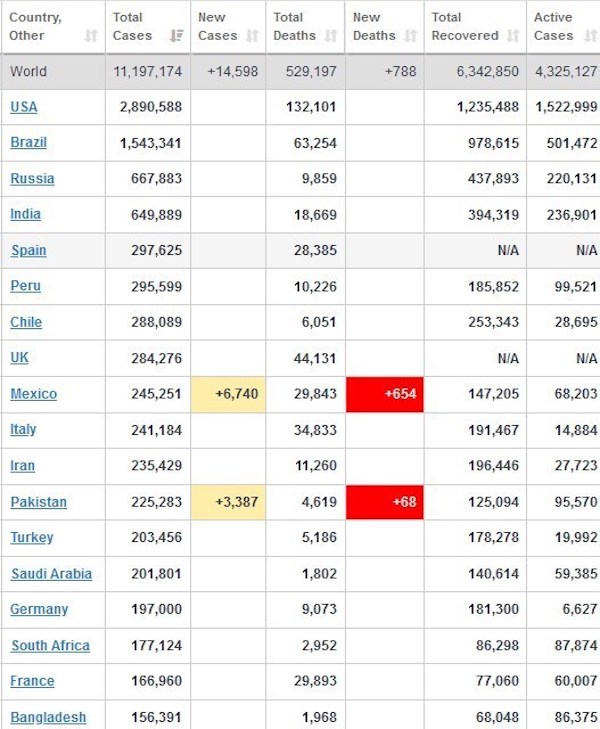
Task: Open the Pakistan country link
Action: [39, 502]
